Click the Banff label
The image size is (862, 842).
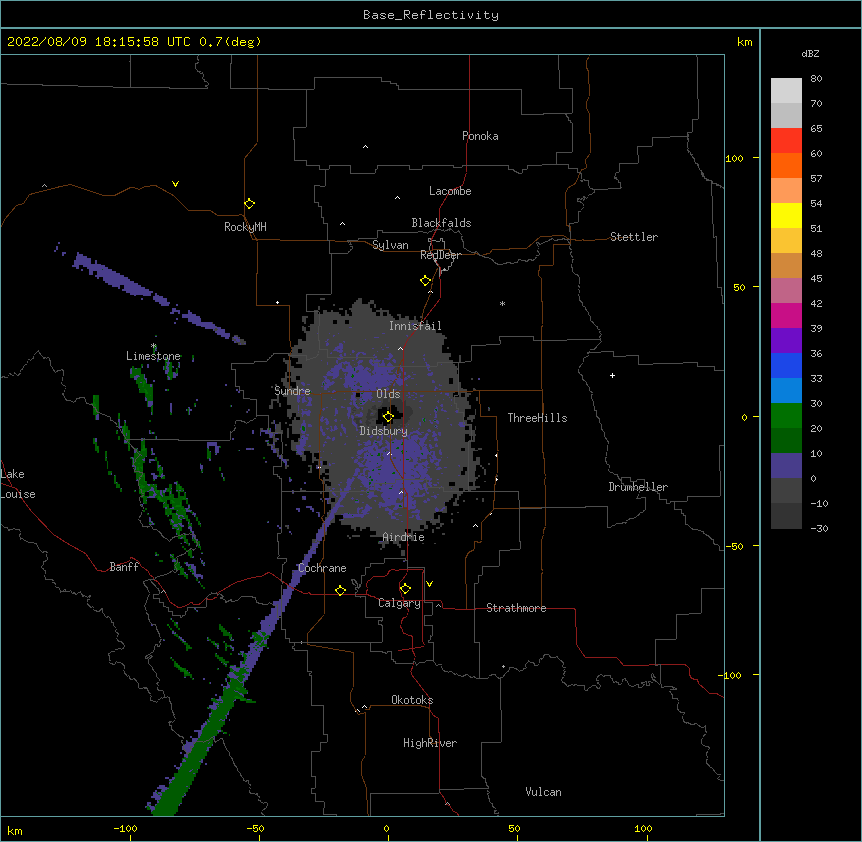click(124, 567)
